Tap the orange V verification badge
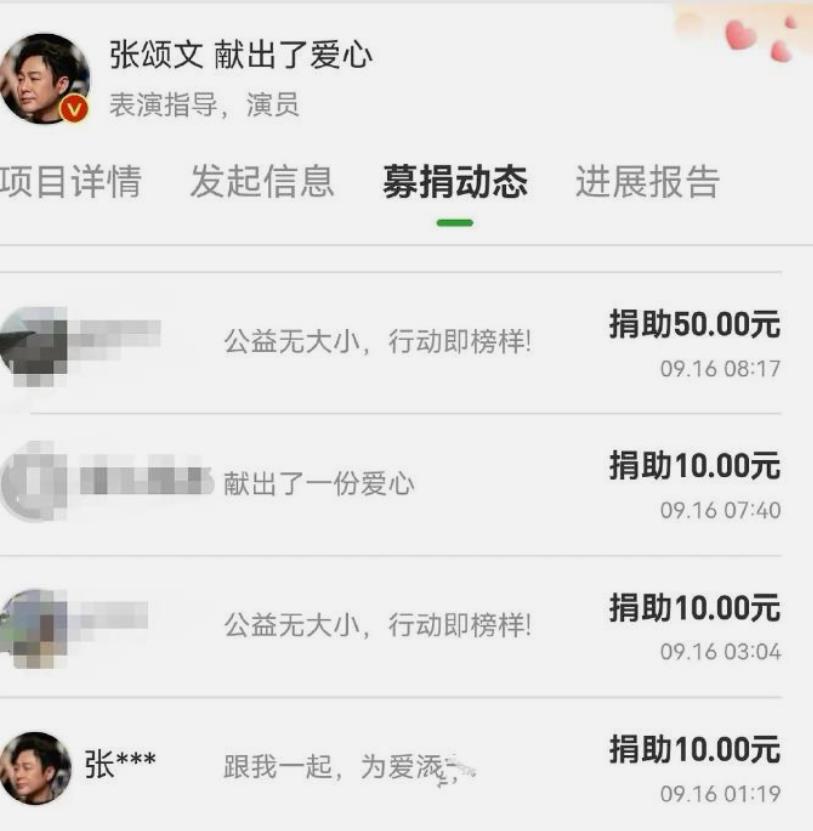This screenshot has width=813, height=831. (74, 109)
